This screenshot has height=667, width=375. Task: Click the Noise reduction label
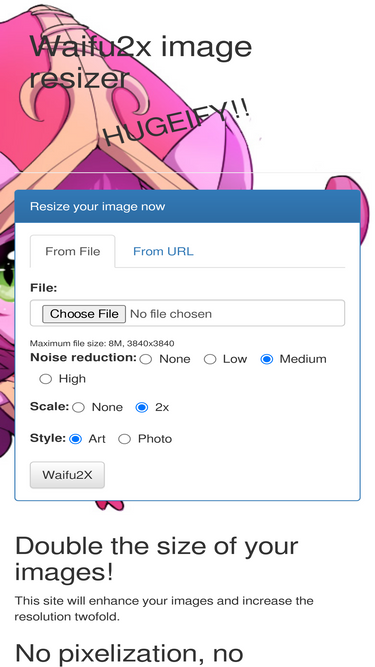(83, 358)
